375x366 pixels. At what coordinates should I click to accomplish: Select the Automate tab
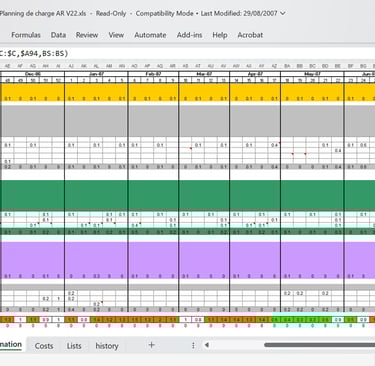[150, 35]
